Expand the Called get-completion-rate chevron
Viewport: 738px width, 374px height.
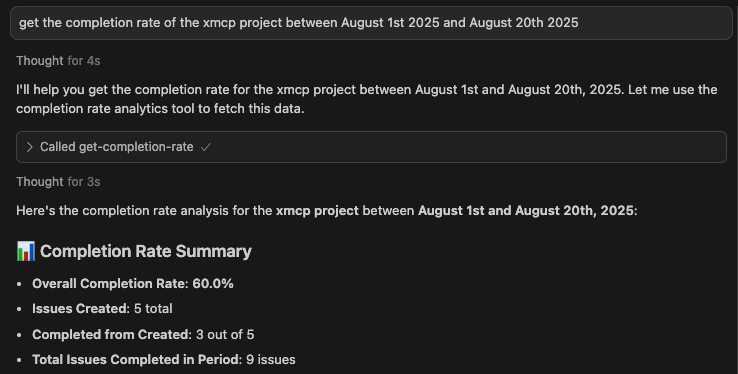pyautogui.click(x=30, y=147)
